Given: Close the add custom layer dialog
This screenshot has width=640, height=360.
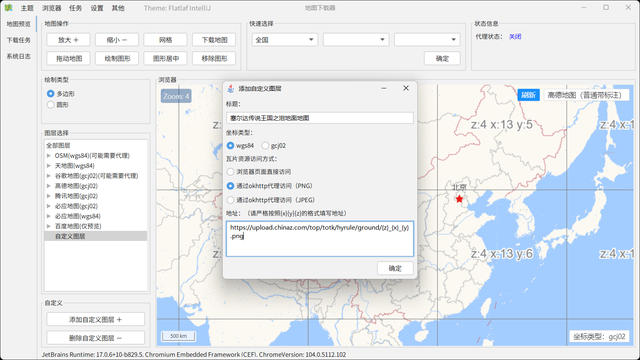Looking at the screenshot, I should (x=406, y=88).
